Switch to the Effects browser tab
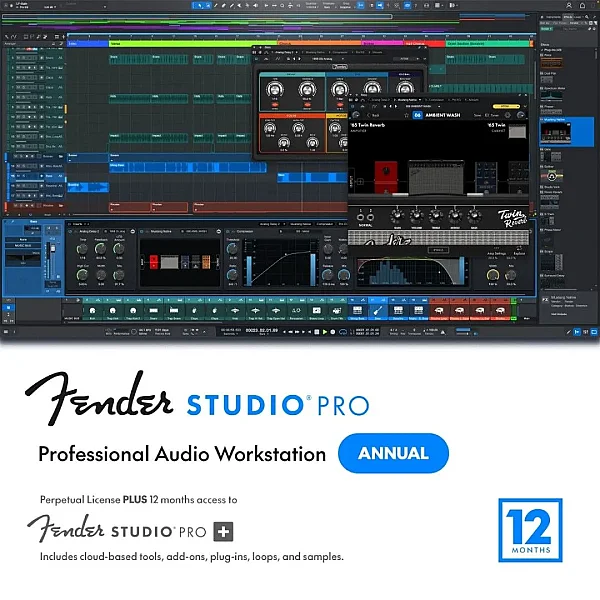Viewport: 600px width, 600px height. click(567, 17)
